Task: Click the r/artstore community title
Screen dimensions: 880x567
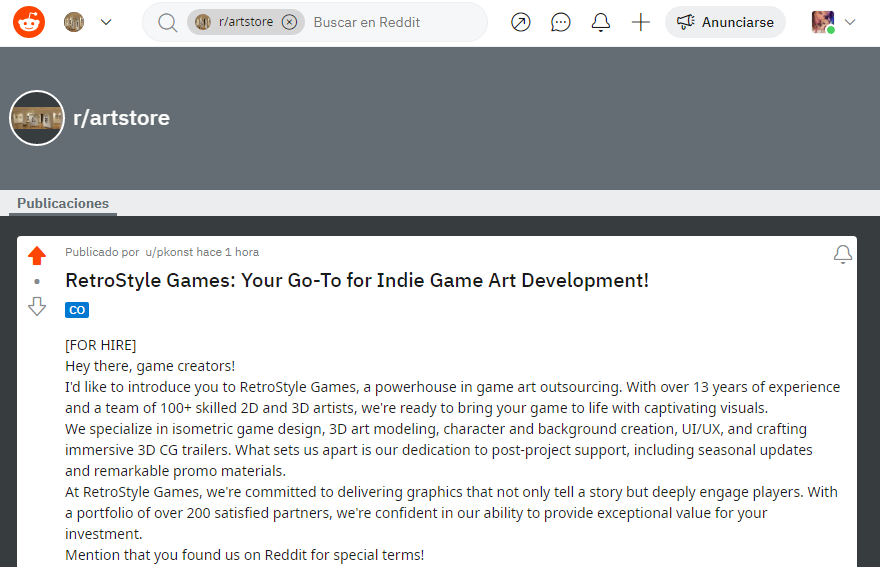Action: (x=121, y=118)
